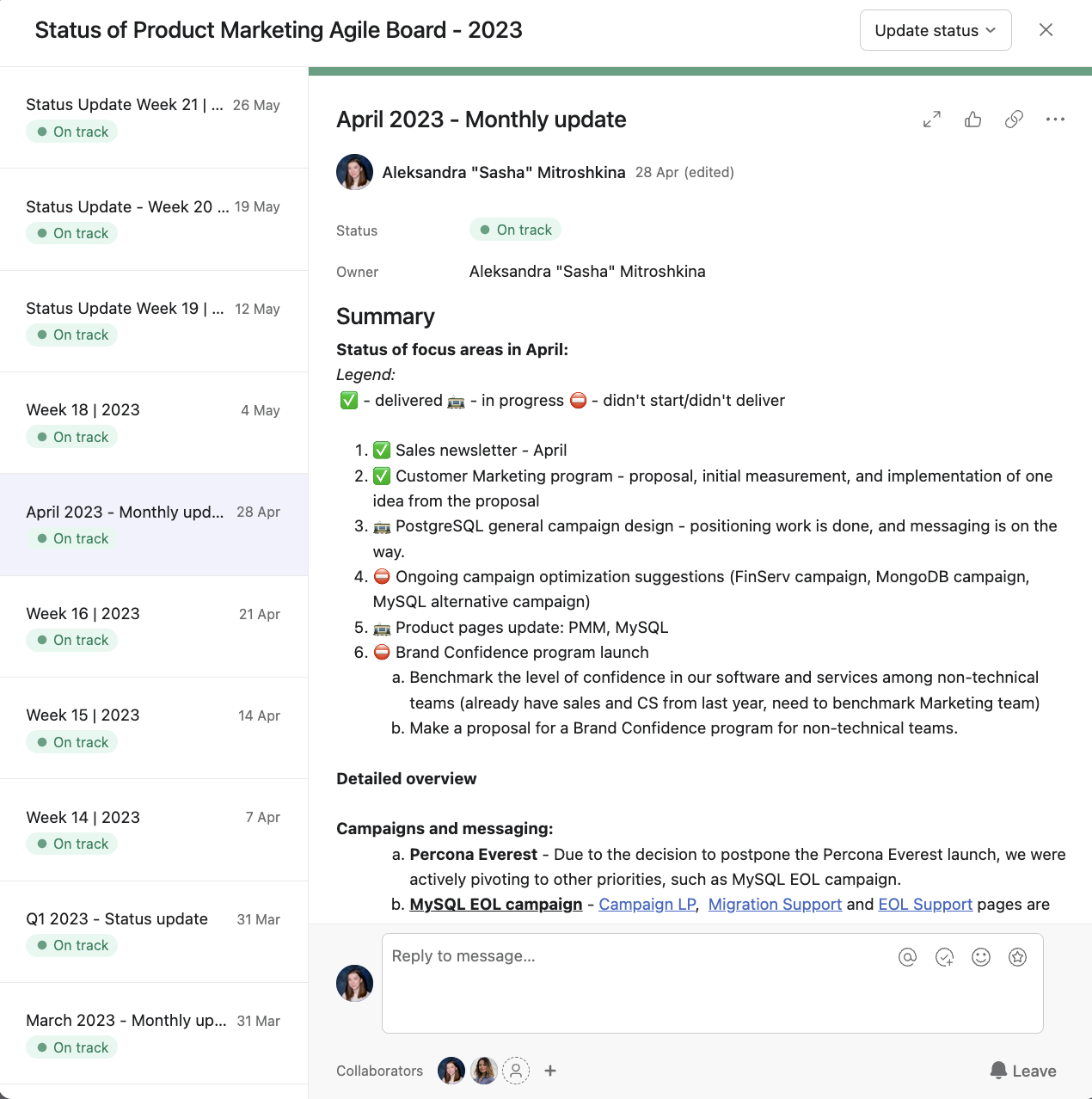Open the three-dot more actions menu
1092x1099 pixels.
[x=1055, y=120]
